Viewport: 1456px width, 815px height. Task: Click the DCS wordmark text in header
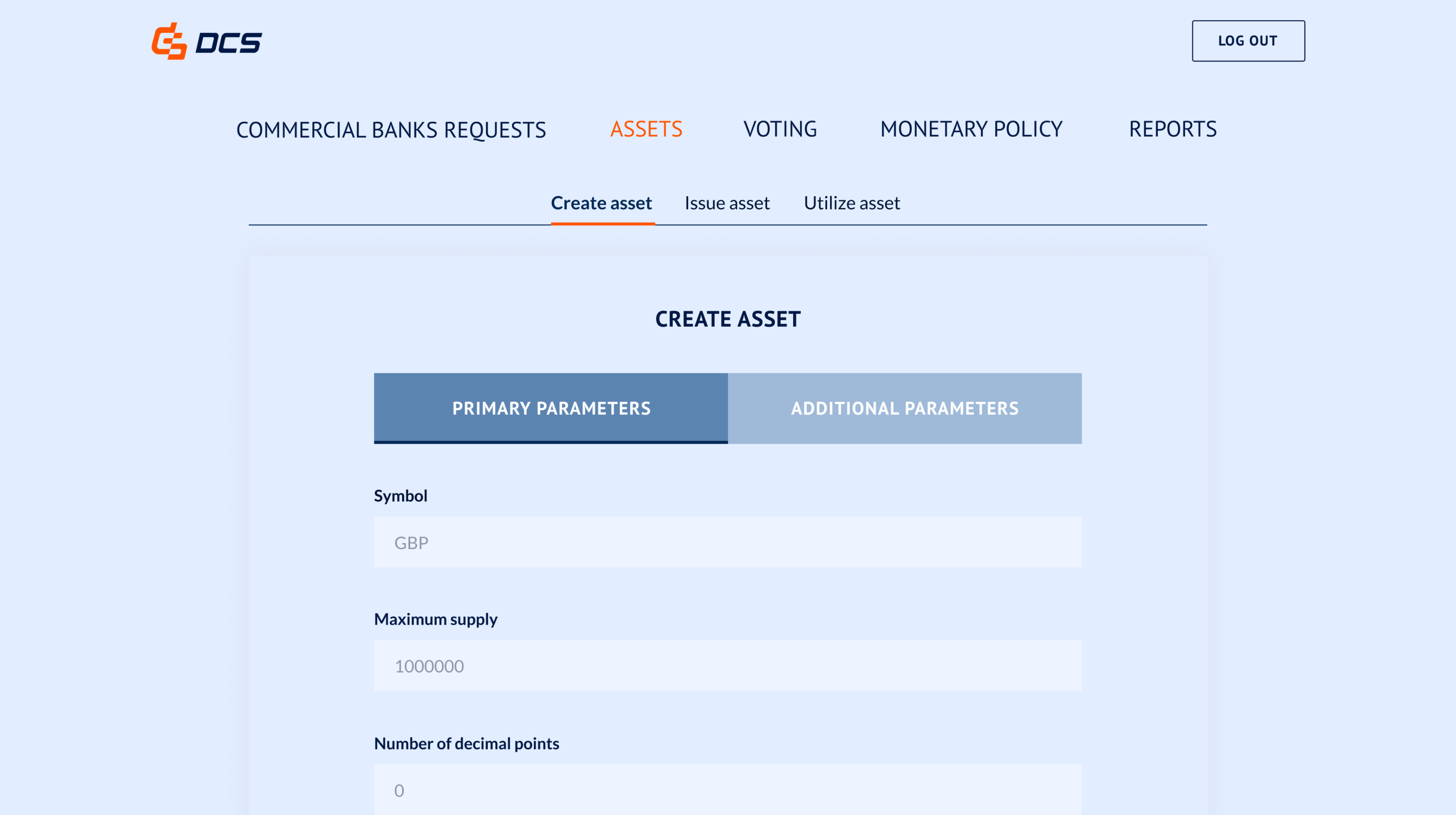228,42
